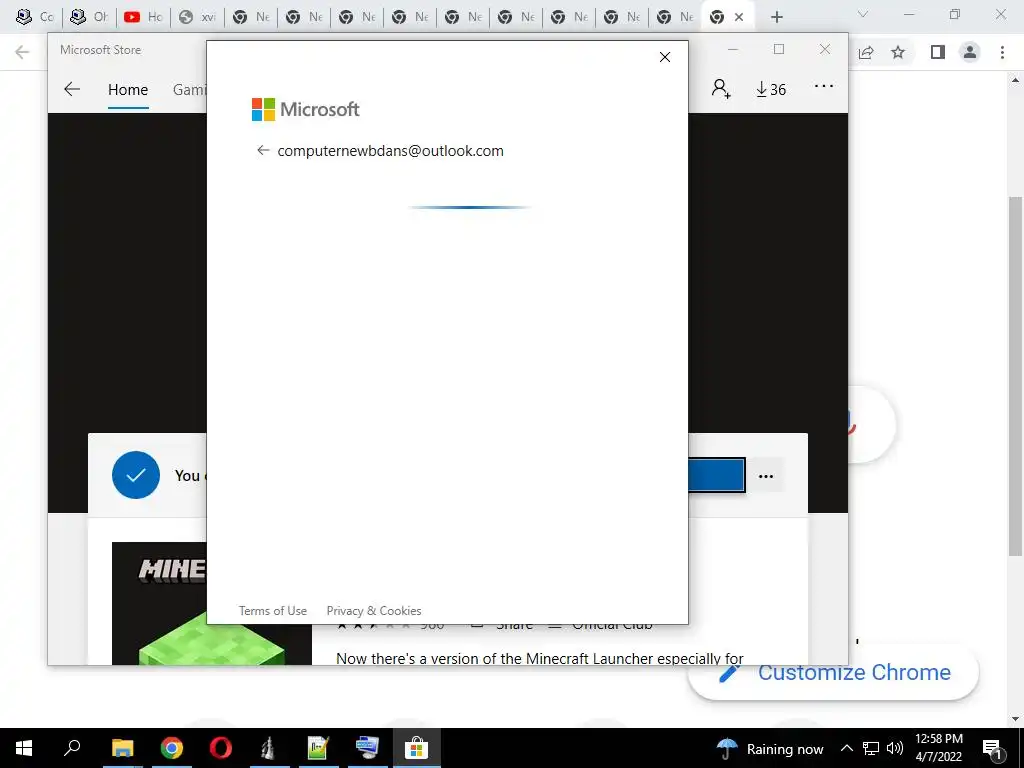
Task: Click the Microsoft Store back arrow
Action: pos(72,89)
